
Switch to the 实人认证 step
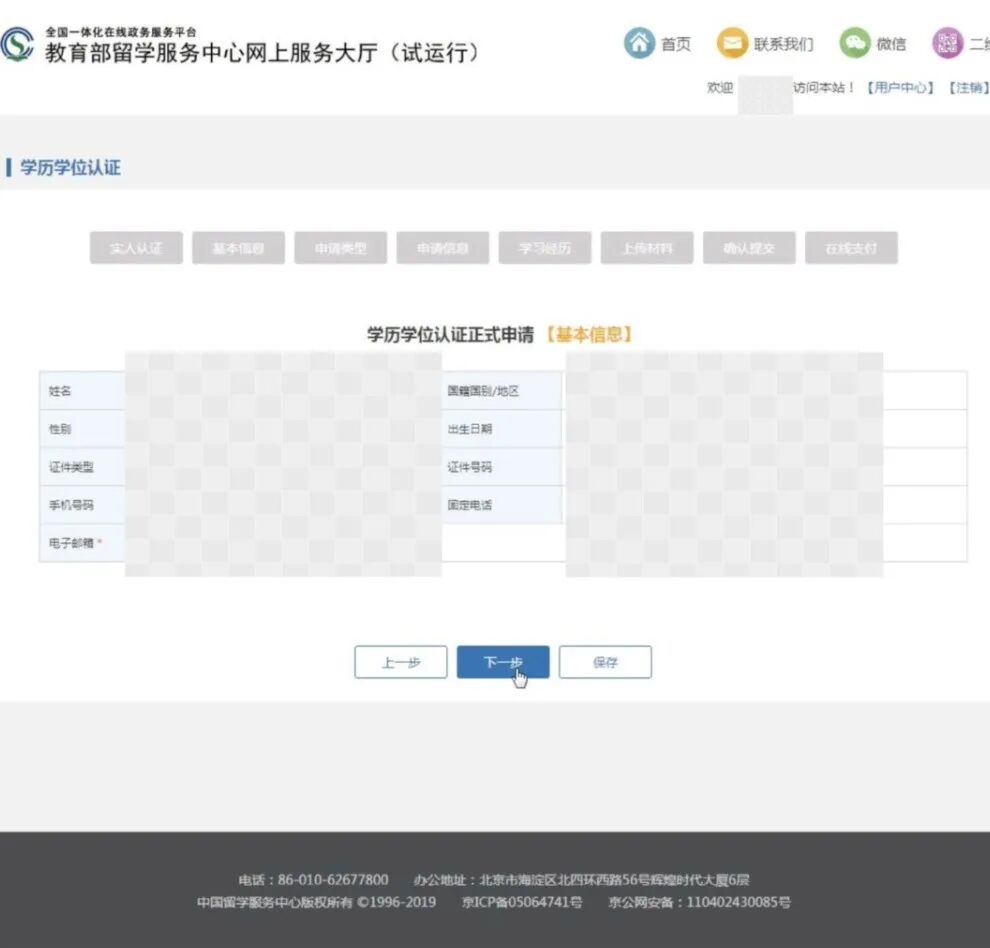135,247
